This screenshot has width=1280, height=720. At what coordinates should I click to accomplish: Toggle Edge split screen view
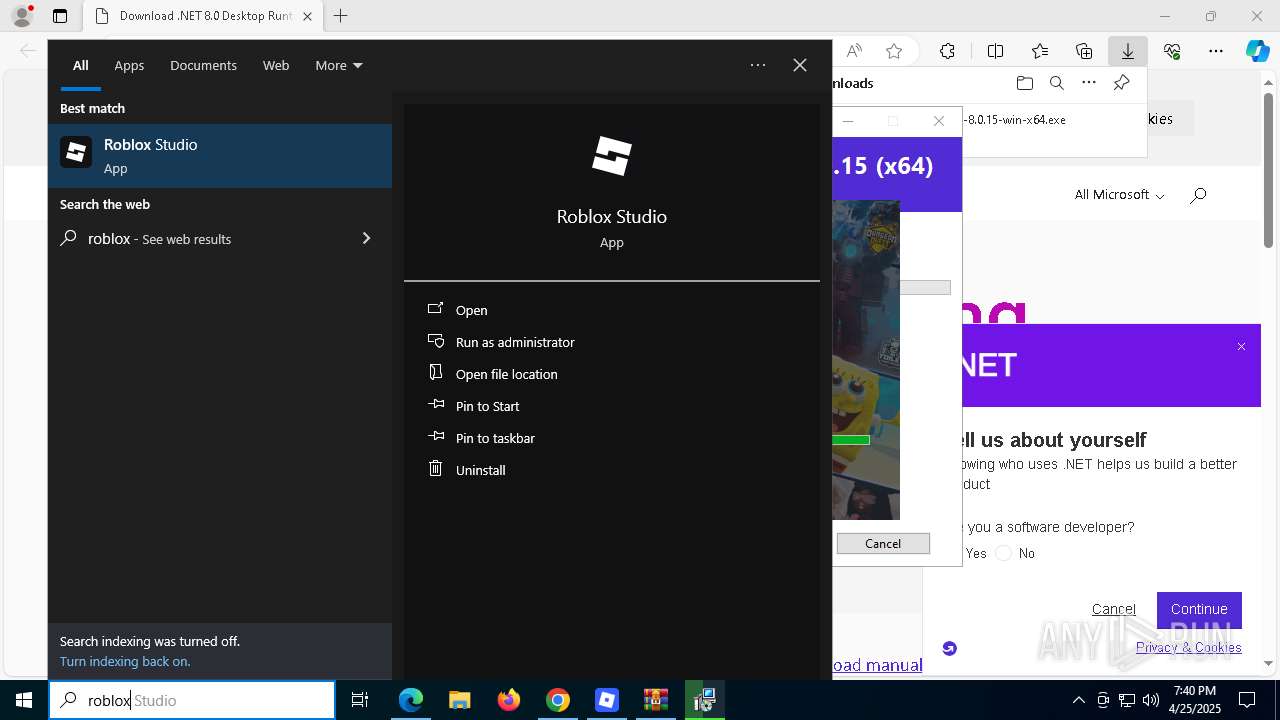point(995,51)
